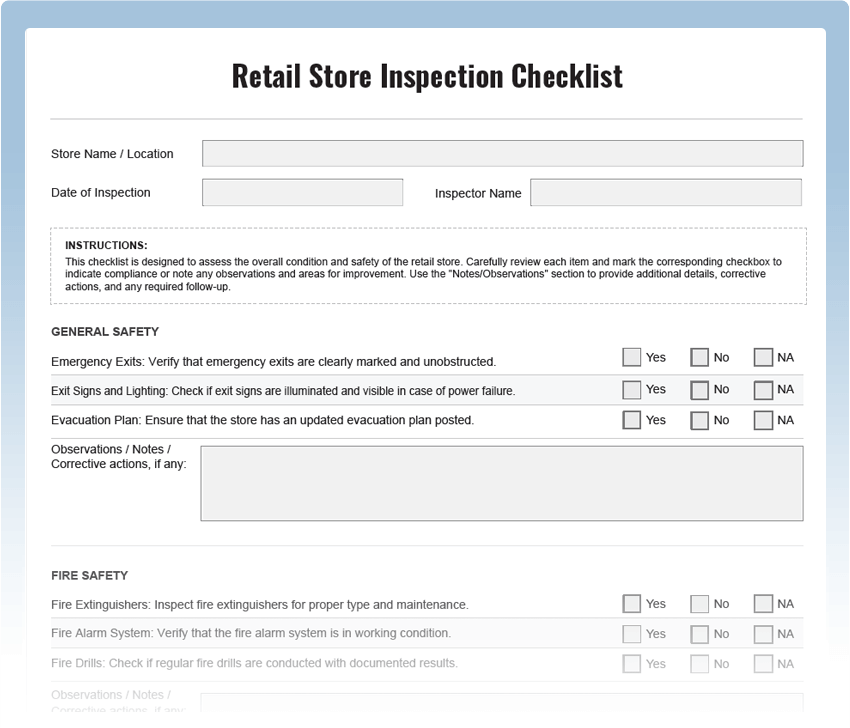Check No for Exit Signs and Lighting
Viewport: 850px width, 728px height.
[x=699, y=389]
